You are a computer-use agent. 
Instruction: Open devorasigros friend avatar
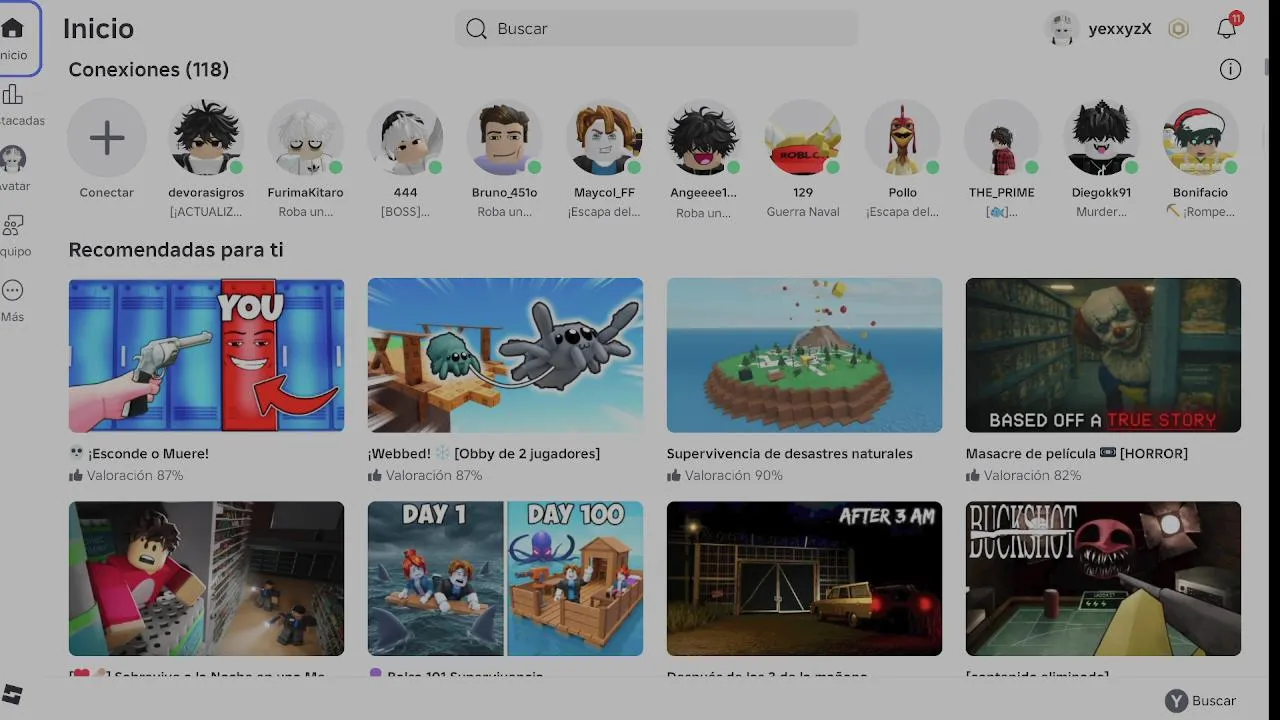pyautogui.click(x=206, y=138)
